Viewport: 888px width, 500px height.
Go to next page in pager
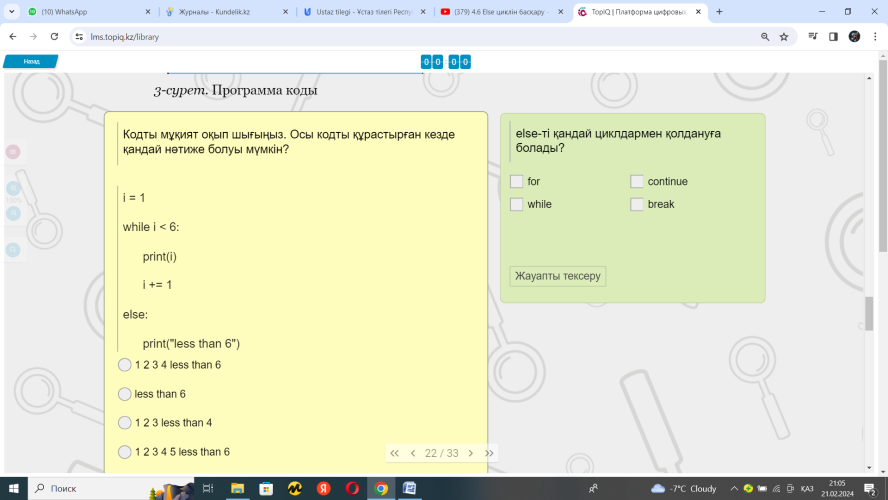click(x=471, y=453)
